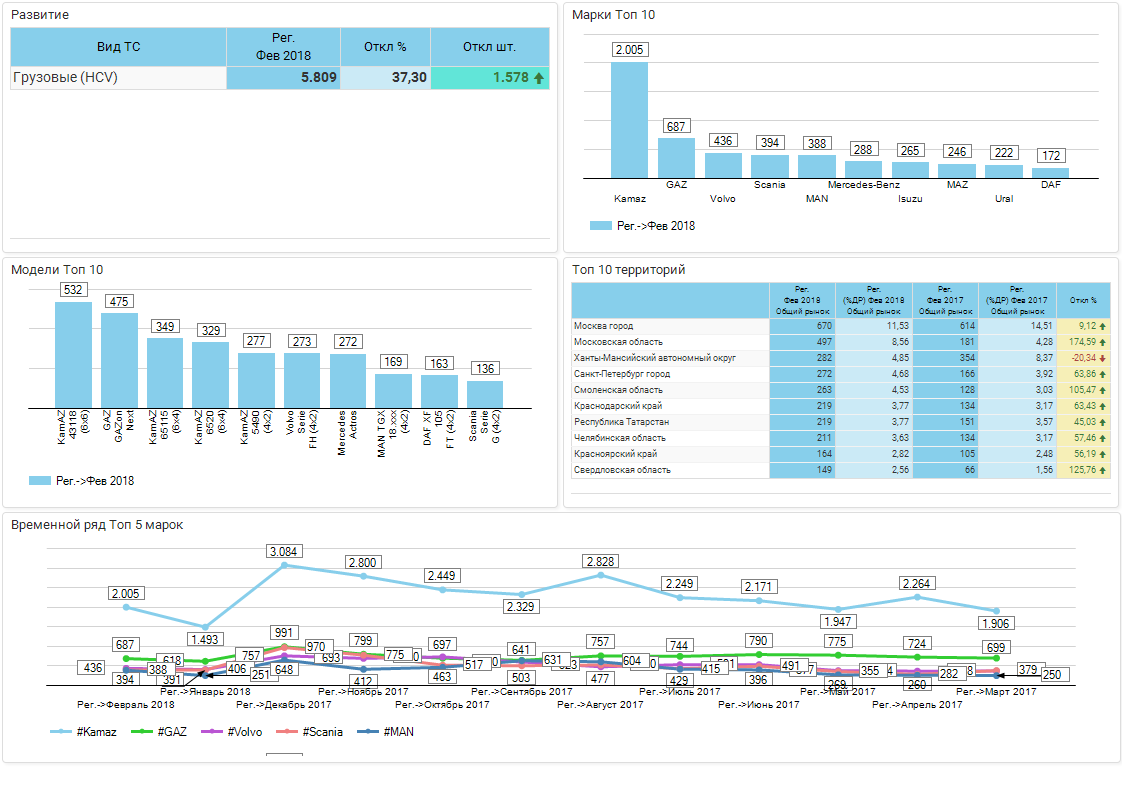Viewport: 1122px width, 793px height.
Task: Click the MAN TGX bar labeled 169
Action: [394, 391]
